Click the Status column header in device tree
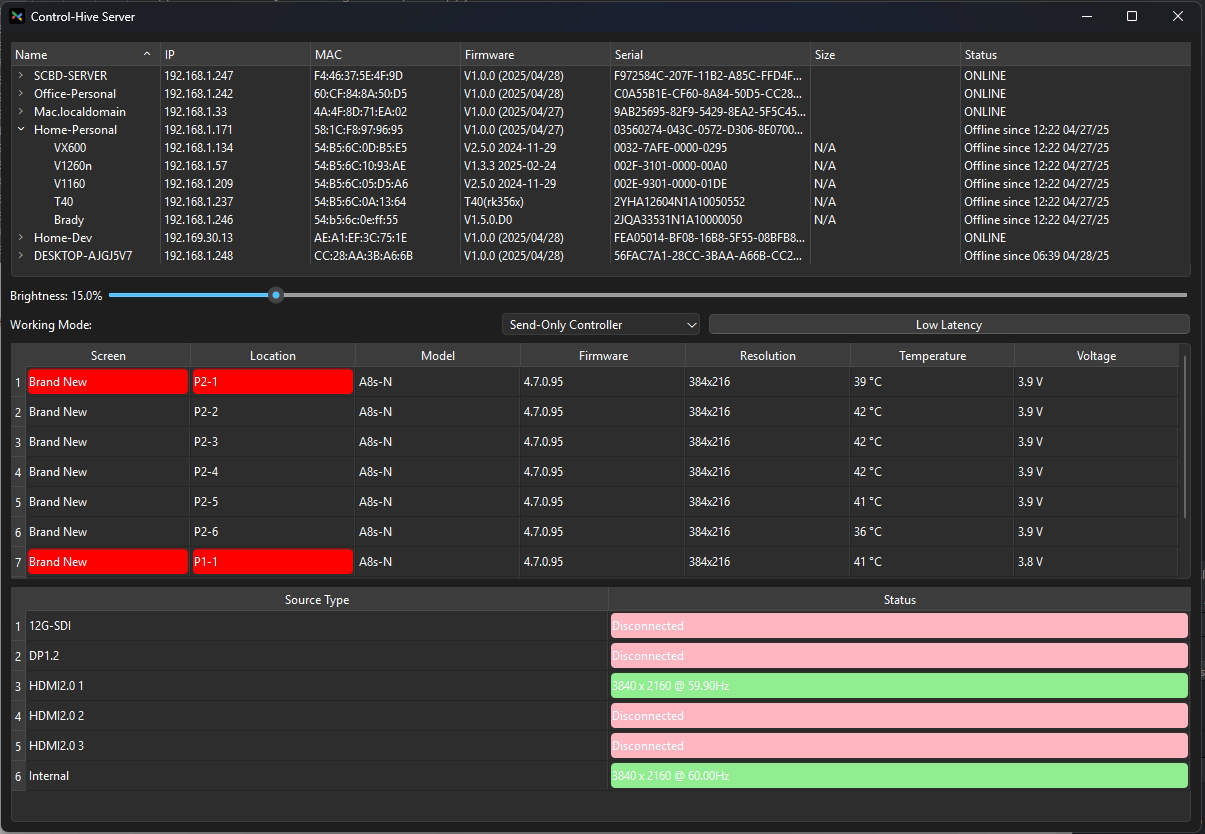This screenshot has width=1205, height=834. coord(1075,55)
